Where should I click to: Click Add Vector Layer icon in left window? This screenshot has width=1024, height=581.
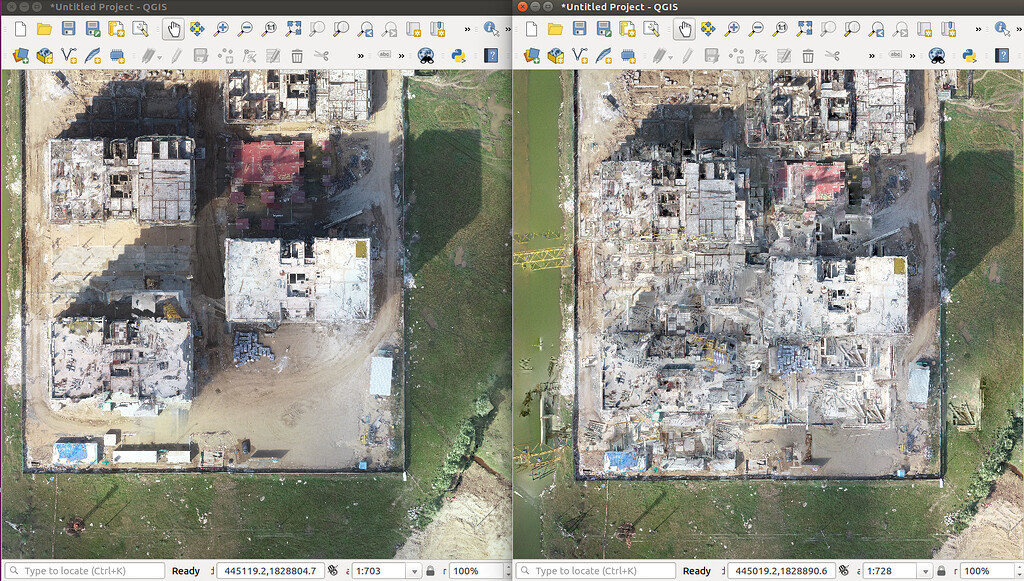(x=69, y=55)
